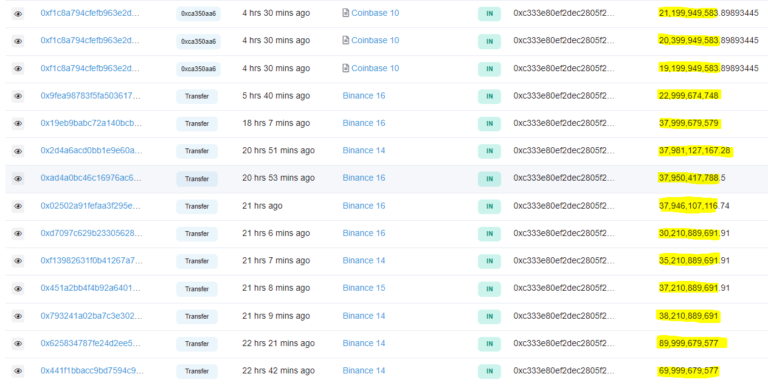View details eye icon of 0x19eb9babc72a140bcb transaction
Screen dimensions: 768x385
click(x=18, y=123)
